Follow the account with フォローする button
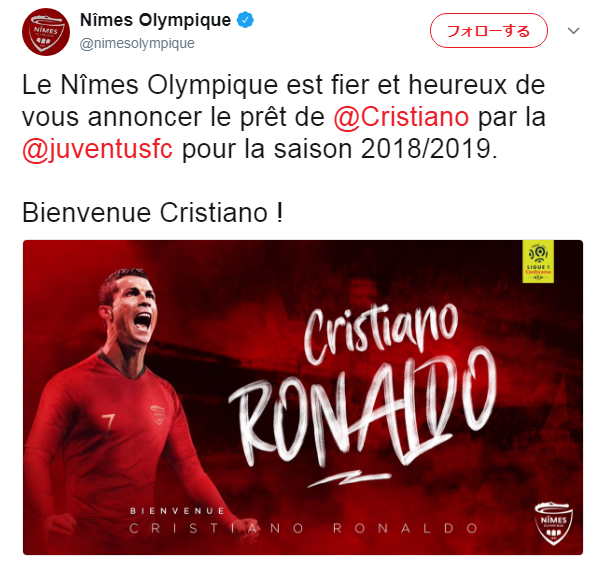Image resolution: width=603 pixels, height=562 pixels. pyautogui.click(x=488, y=30)
